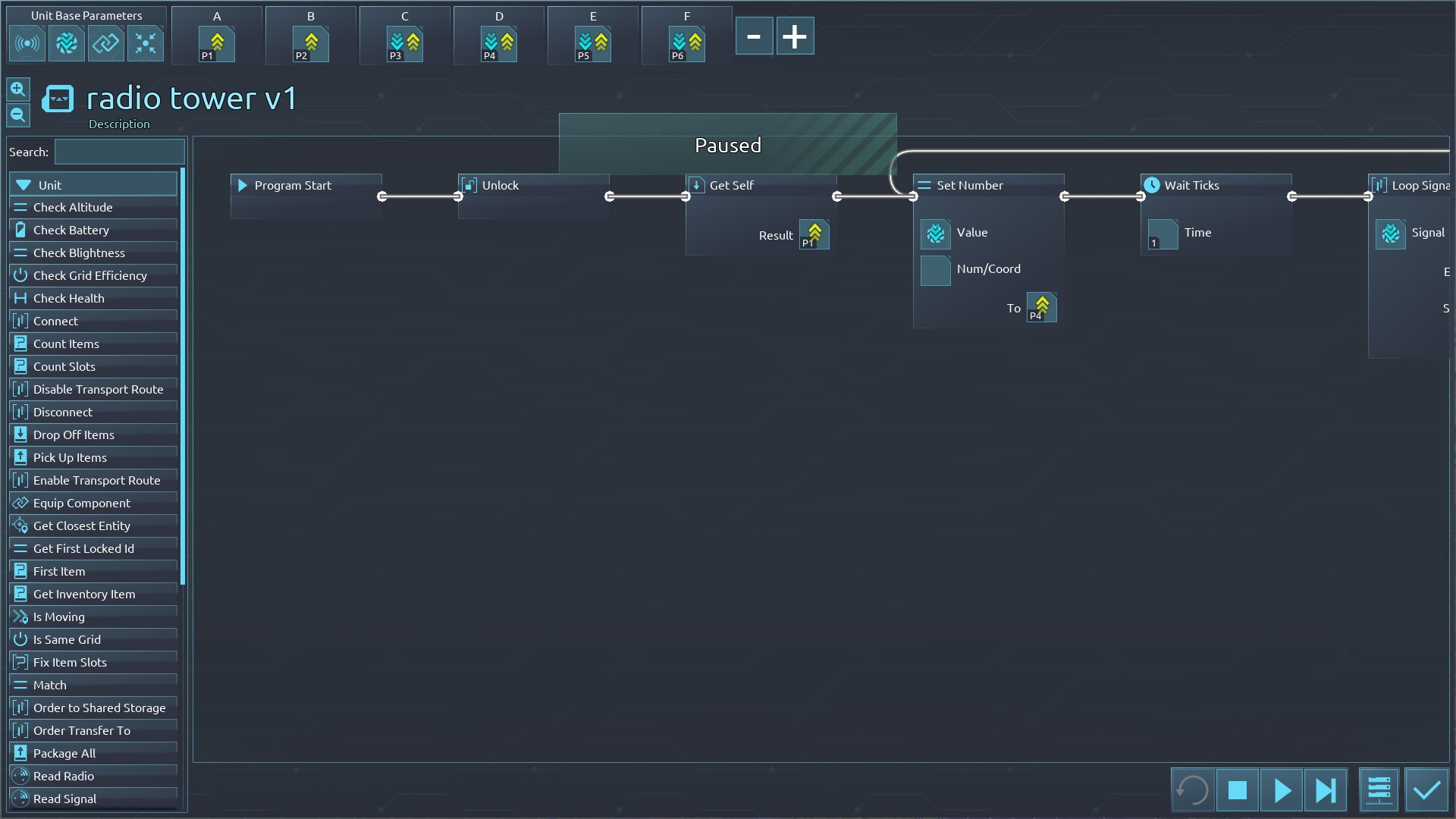This screenshot has height=819, width=1456.
Task: Select parameter slot A with P1
Action: point(217,43)
